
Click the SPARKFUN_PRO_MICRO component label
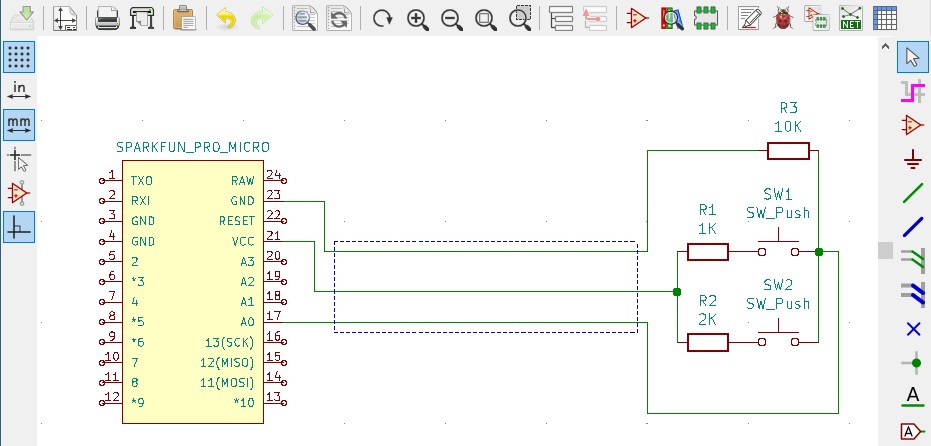[x=193, y=147]
